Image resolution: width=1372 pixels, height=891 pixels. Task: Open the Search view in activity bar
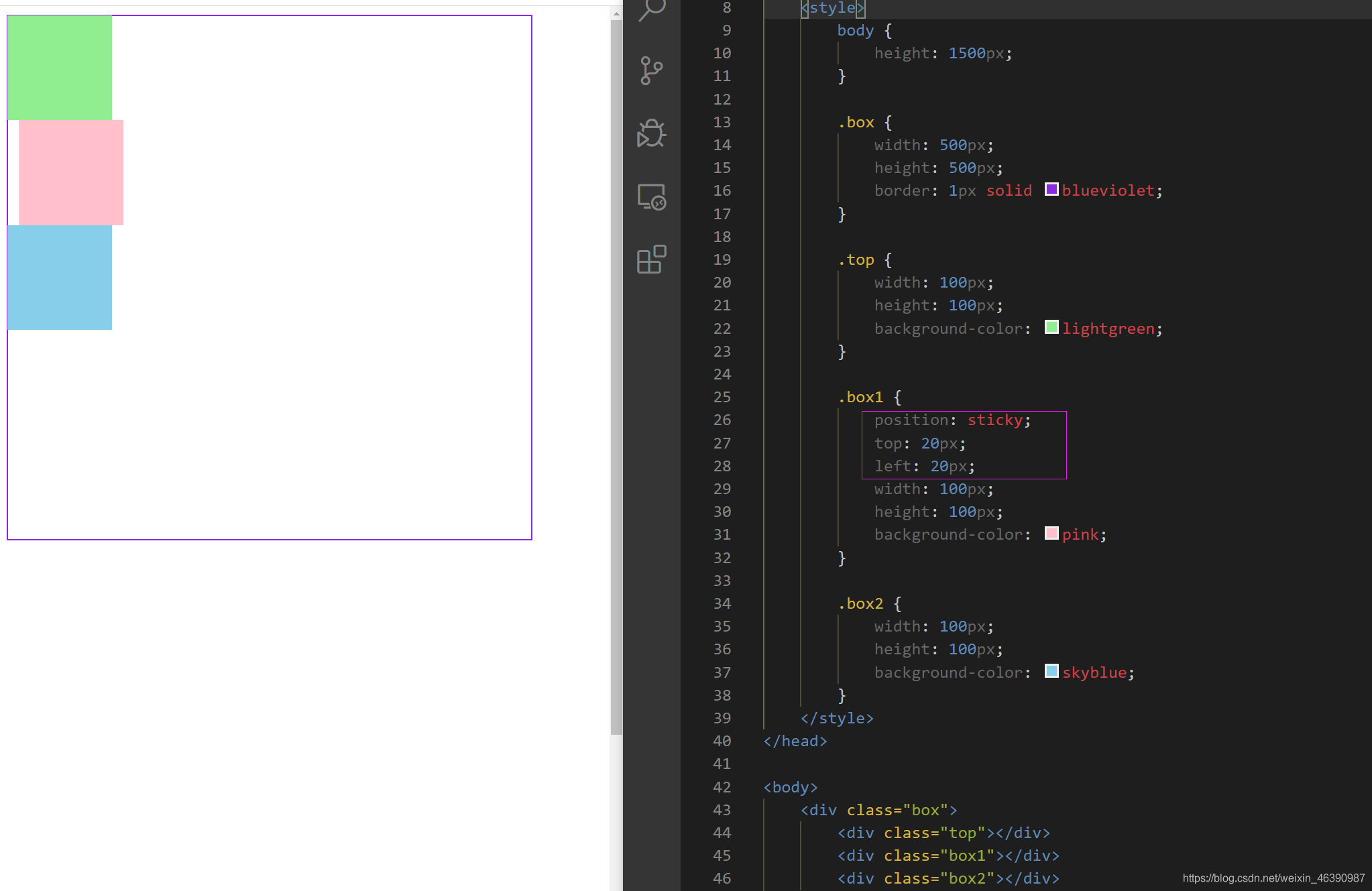(651, 9)
